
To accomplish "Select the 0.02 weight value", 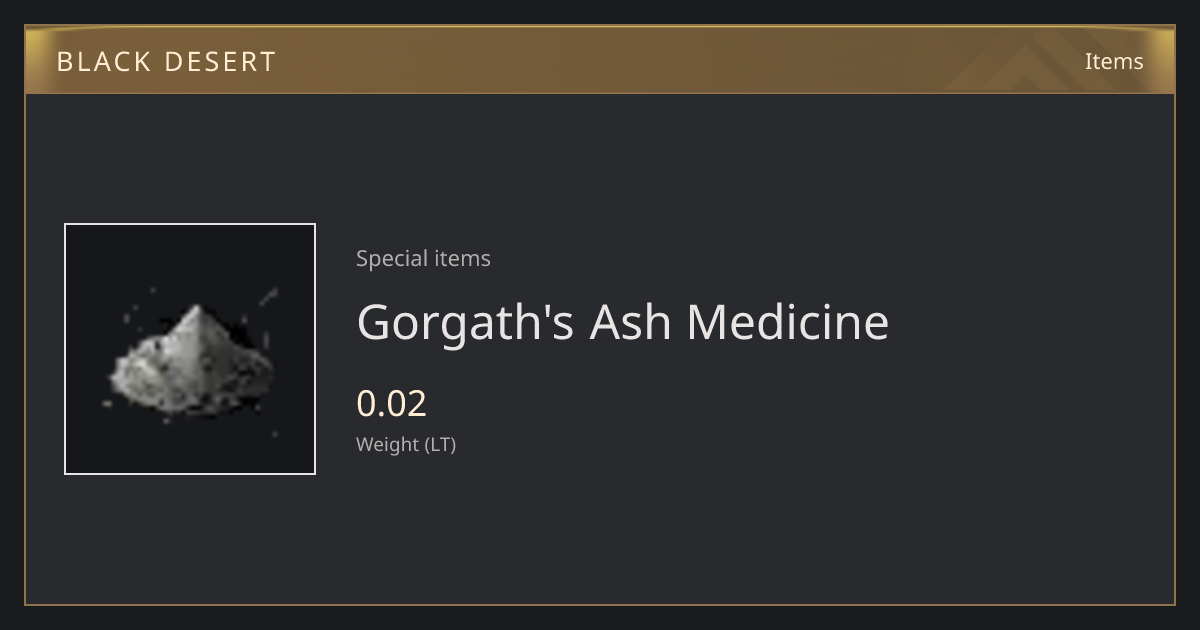I will click(391, 403).
